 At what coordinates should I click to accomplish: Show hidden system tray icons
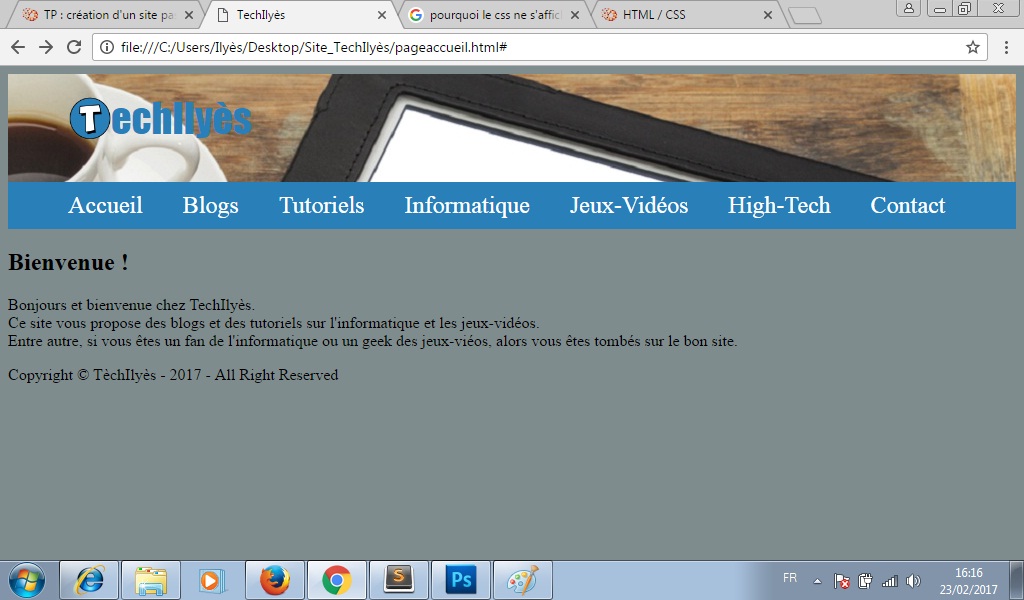817,579
